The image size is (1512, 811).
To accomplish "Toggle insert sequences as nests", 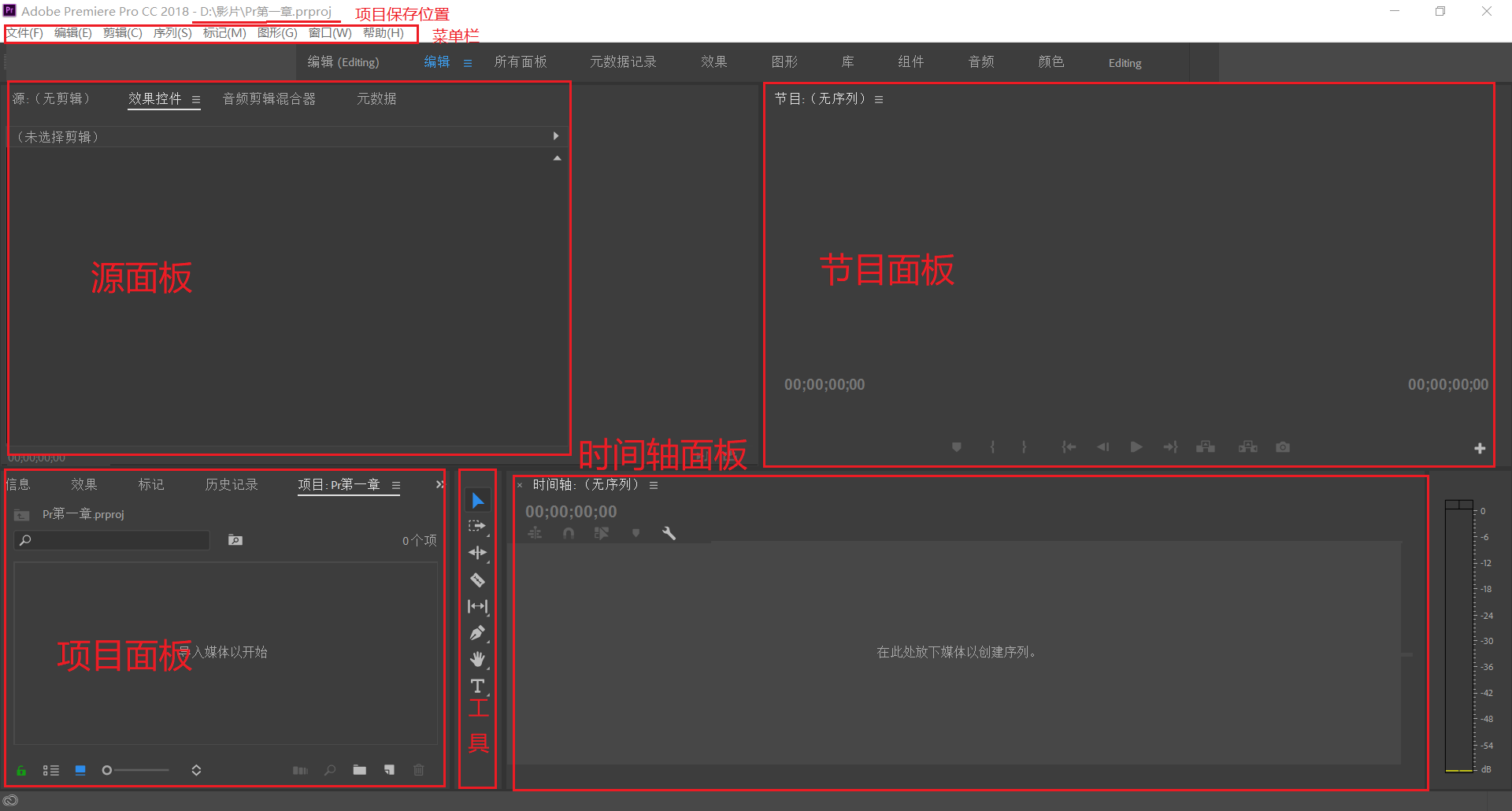I will (x=535, y=533).
